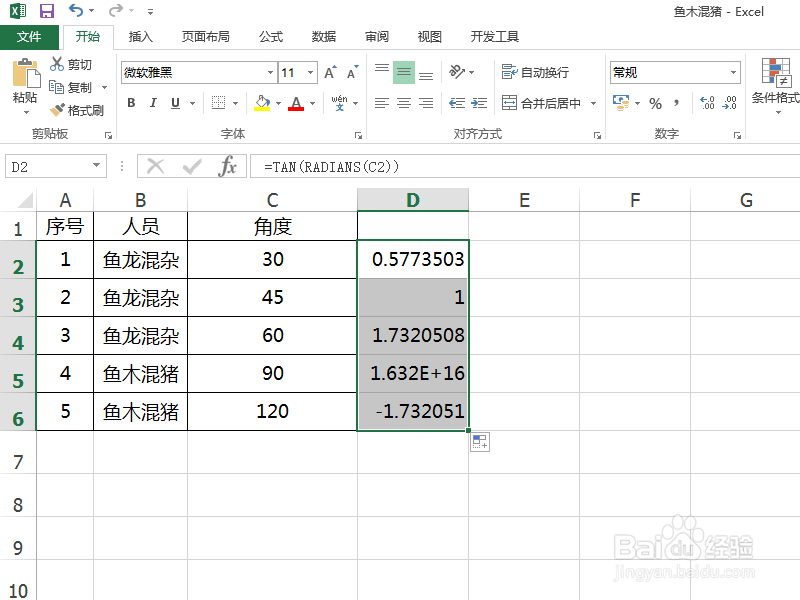Toggle Wrap Text (自动换行)
The width and height of the screenshot is (800, 600).
click(x=535, y=72)
